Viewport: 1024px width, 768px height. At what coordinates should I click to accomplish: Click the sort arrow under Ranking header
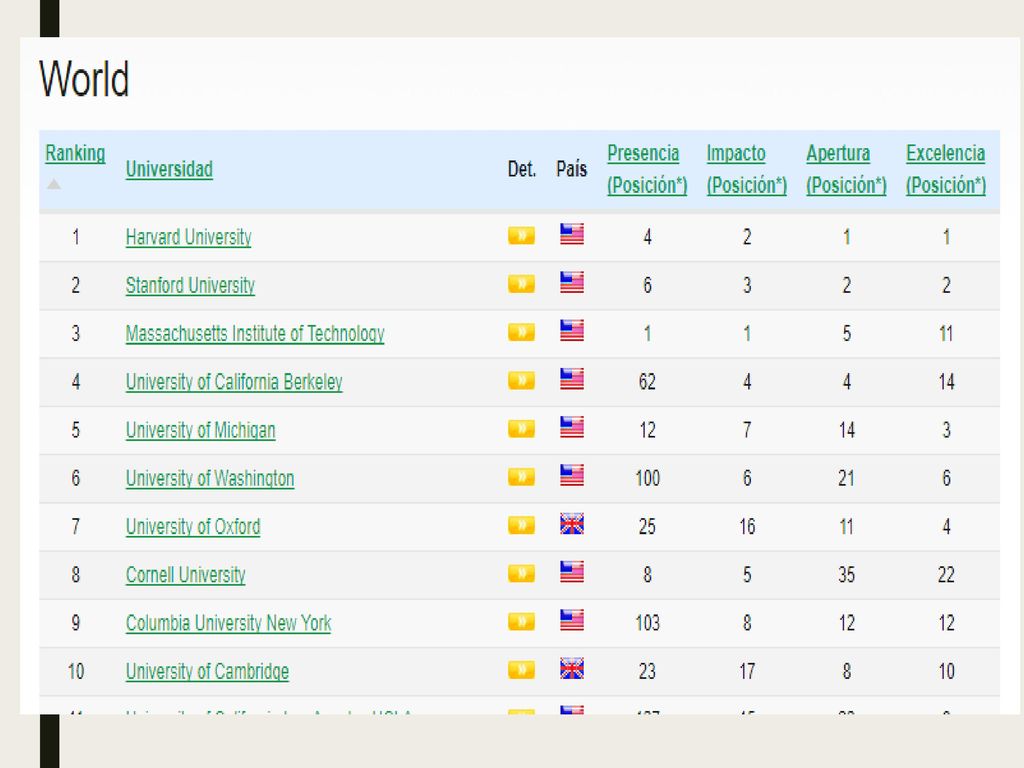(54, 184)
